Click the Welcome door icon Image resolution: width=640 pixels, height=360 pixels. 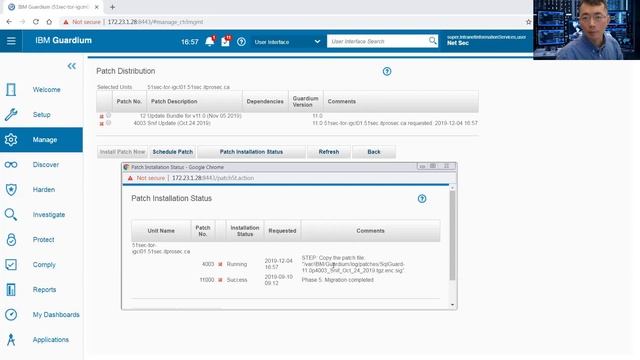pos(11,89)
